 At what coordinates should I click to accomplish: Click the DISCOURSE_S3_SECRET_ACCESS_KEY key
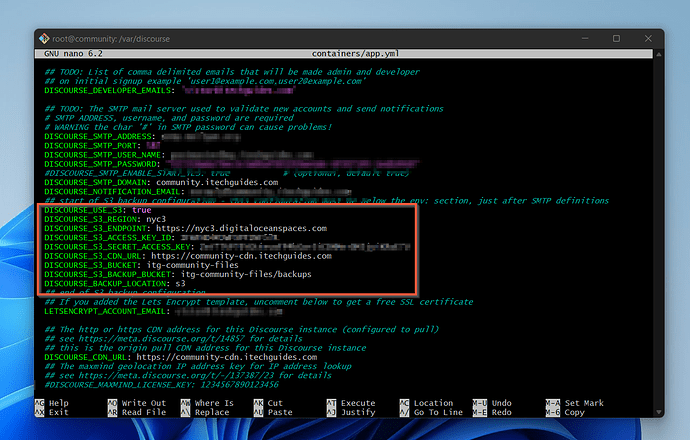coord(119,247)
